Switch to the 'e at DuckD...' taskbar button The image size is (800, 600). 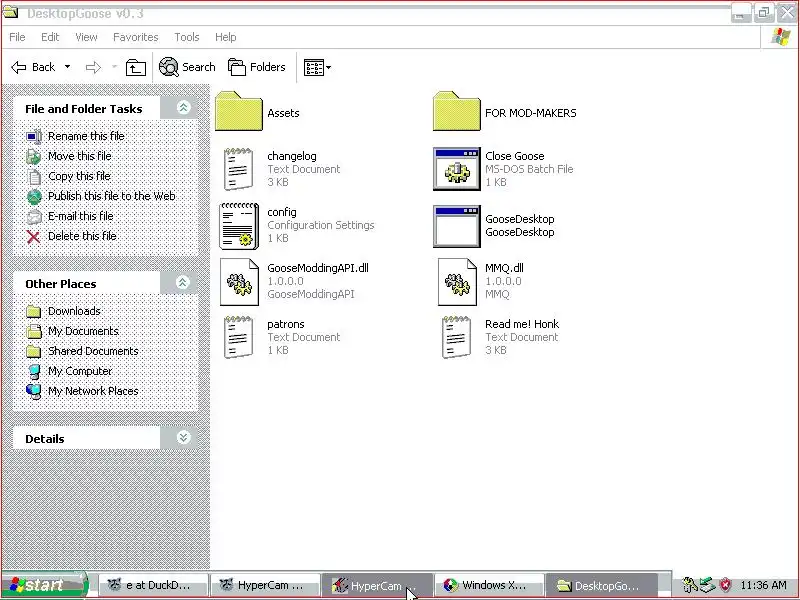[x=153, y=585]
